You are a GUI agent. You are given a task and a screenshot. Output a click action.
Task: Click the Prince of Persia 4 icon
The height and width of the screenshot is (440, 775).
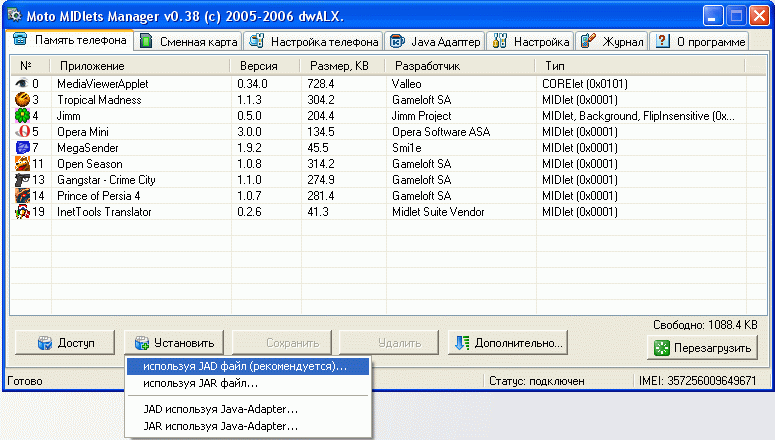22,195
